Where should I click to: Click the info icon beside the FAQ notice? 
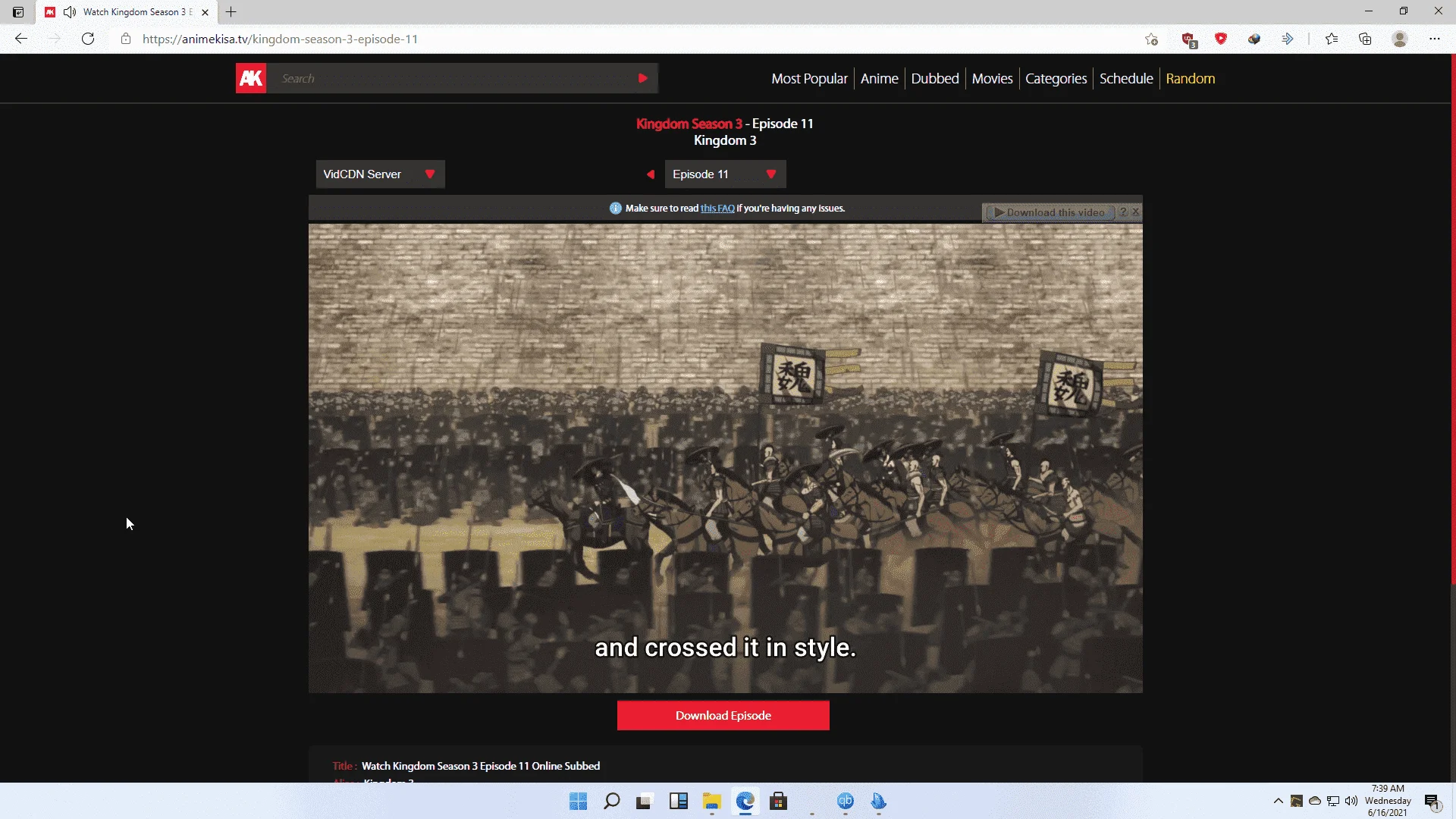click(x=616, y=209)
